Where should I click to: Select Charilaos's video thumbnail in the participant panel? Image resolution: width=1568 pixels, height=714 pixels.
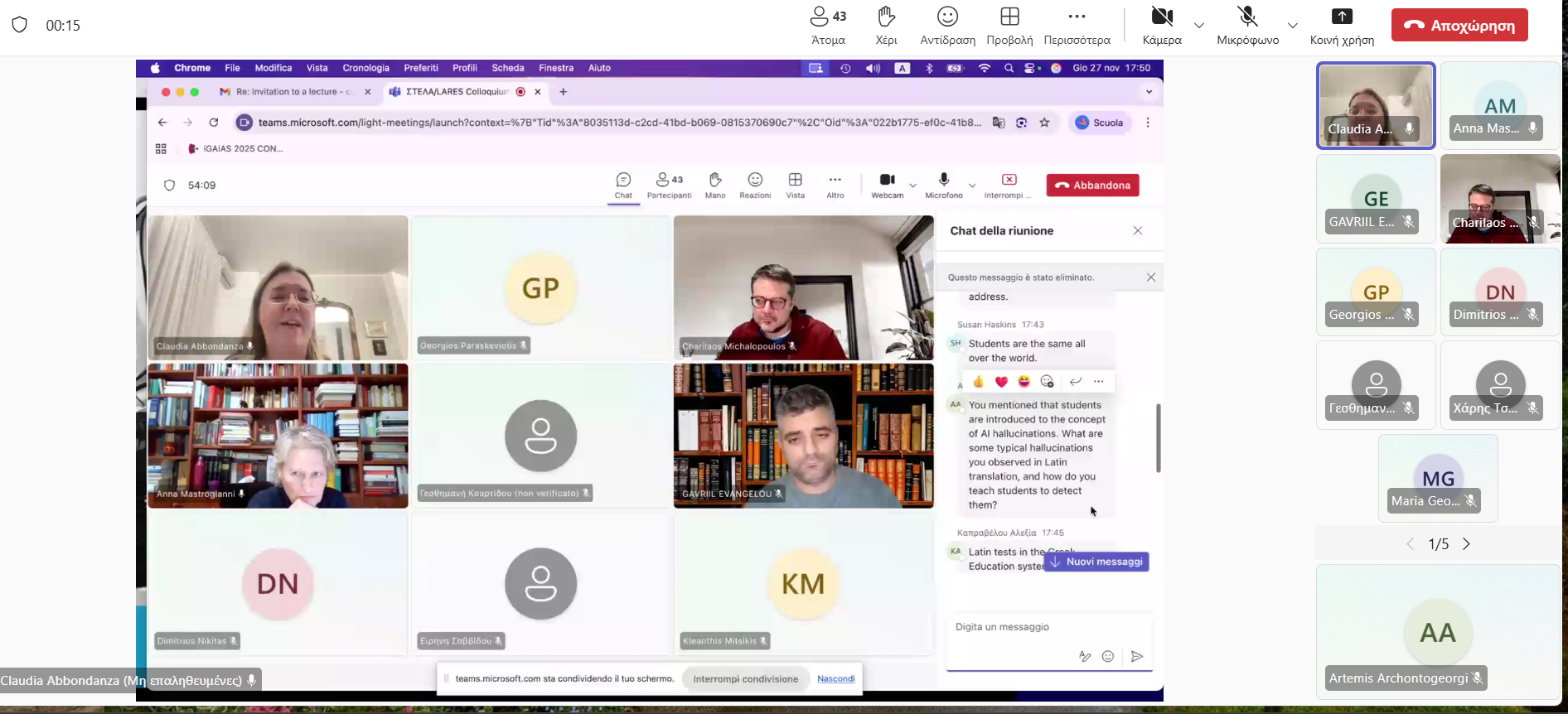pos(1500,199)
